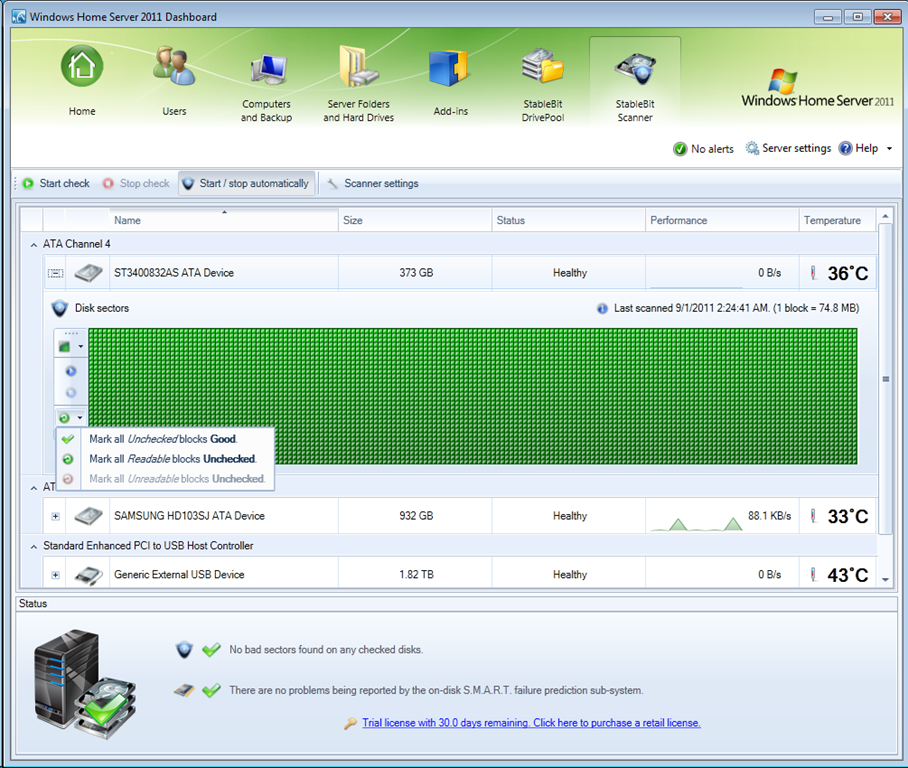The height and width of the screenshot is (768, 908).
Task: Click the green checkmark beside S.M.A.R.T. message
Action: 211,690
